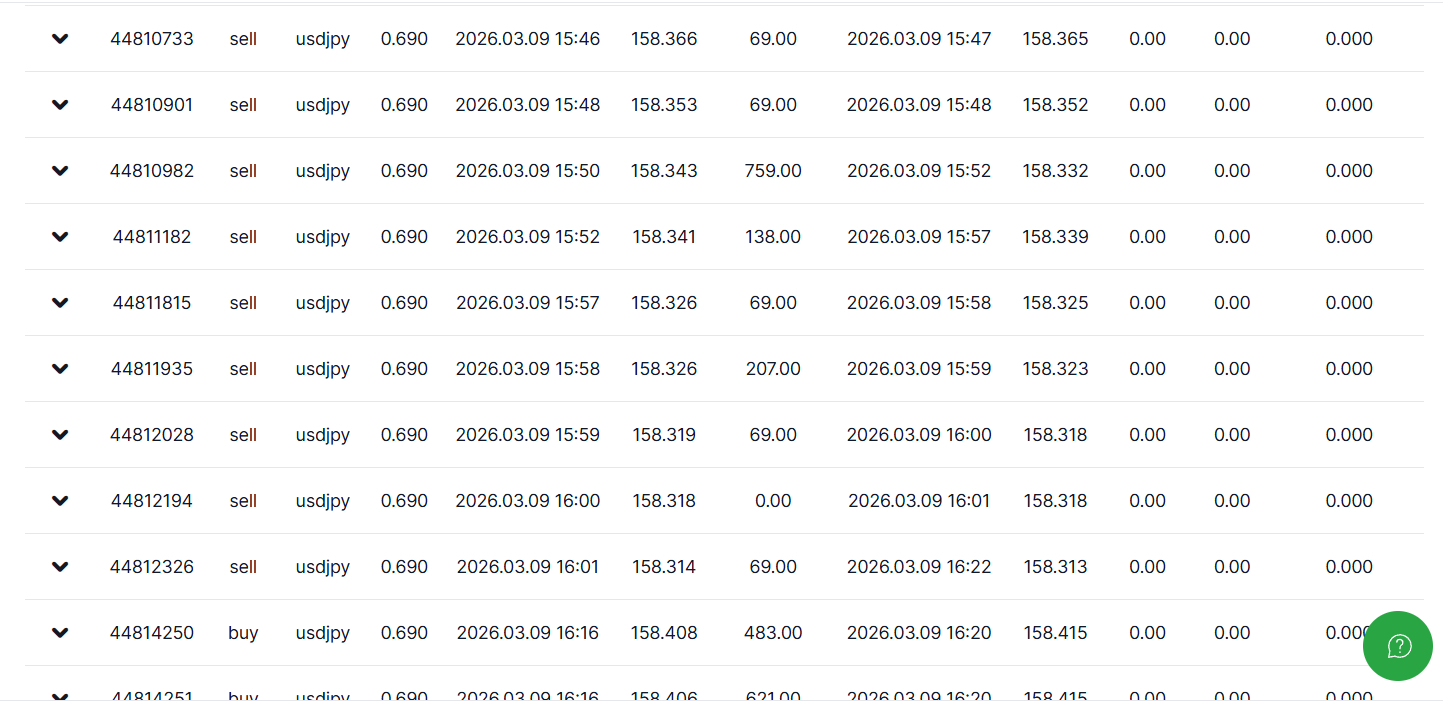
Task: Click close time 2026.03.09 16:22
Action: 919,567
